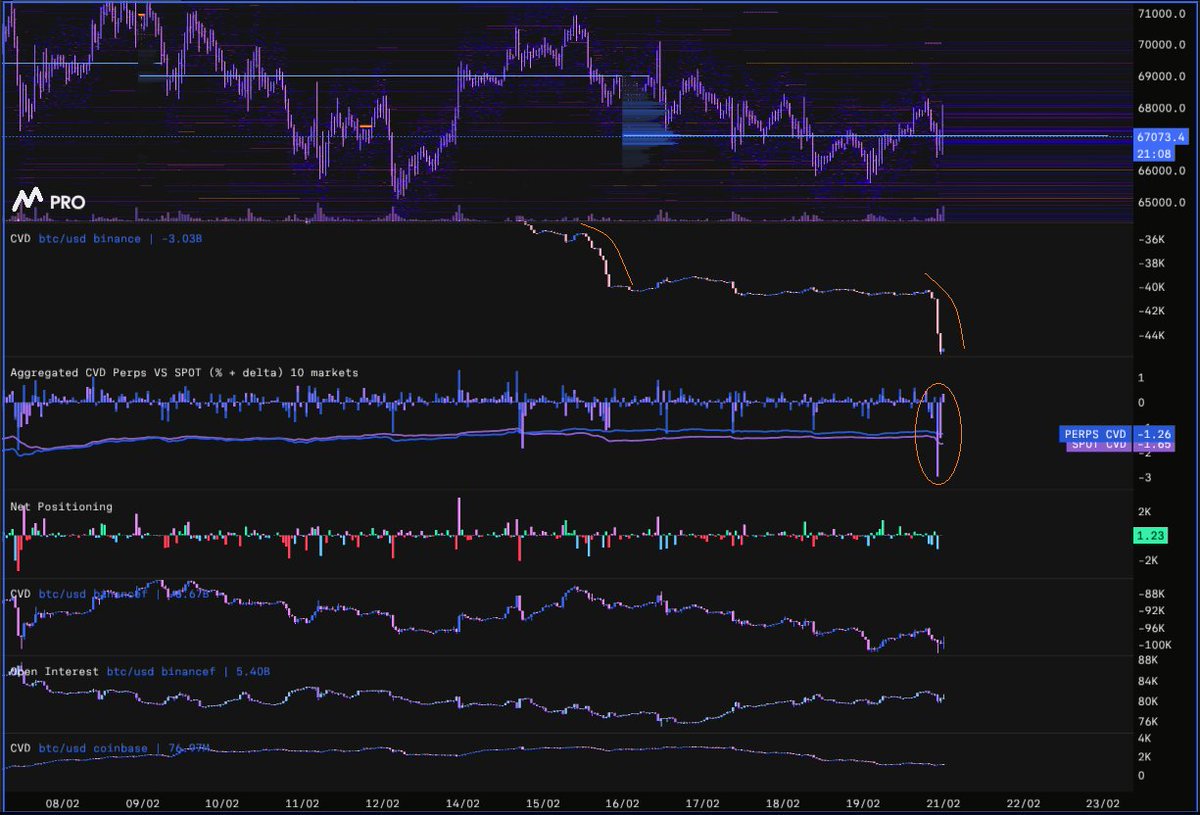This screenshot has width=1200, height=815.
Task: Click the current price tag 67073.4
Action: 1160,135
